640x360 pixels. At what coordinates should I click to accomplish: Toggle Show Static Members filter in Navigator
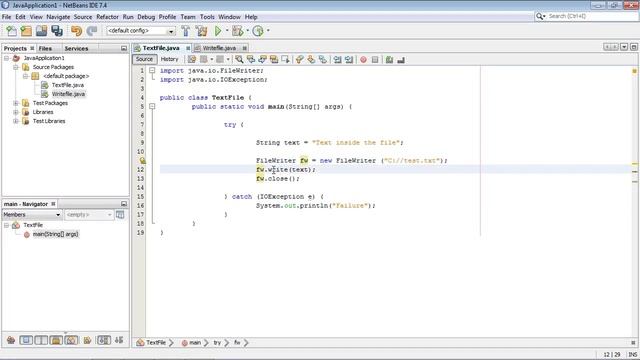click(41, 340)
